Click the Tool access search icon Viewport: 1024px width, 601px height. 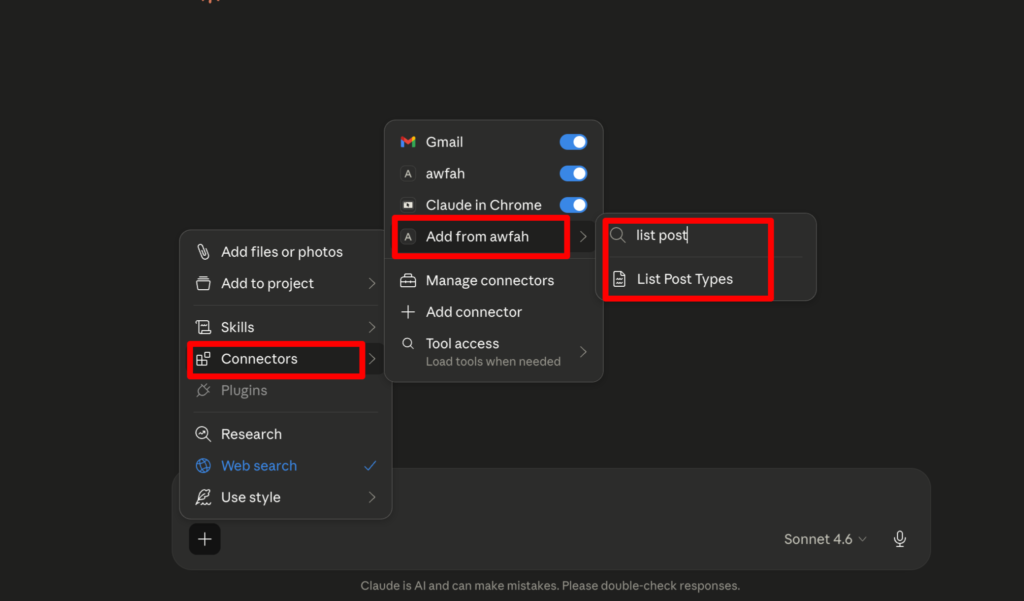408,343
